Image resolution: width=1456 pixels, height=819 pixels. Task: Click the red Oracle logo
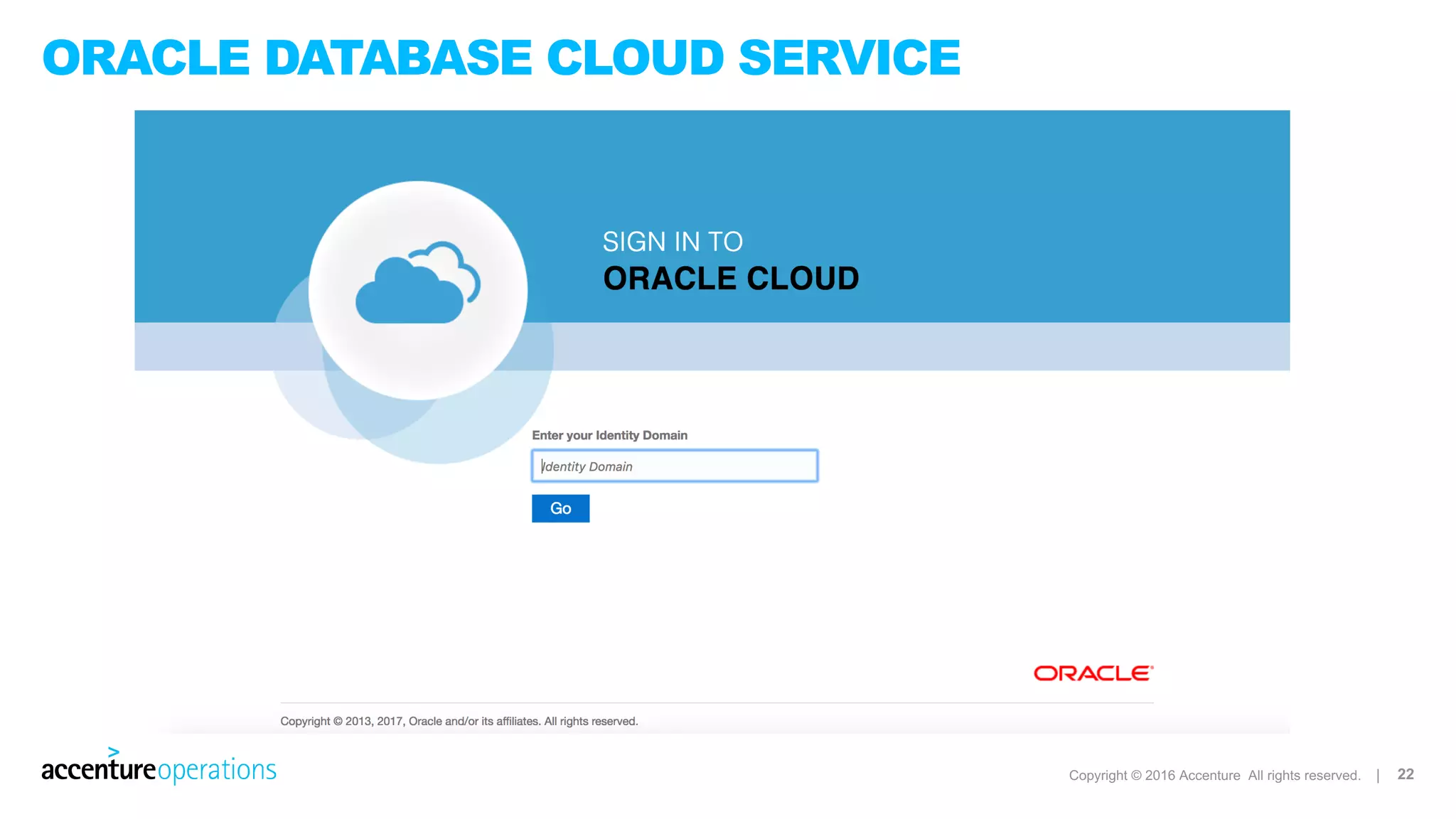1093,673
